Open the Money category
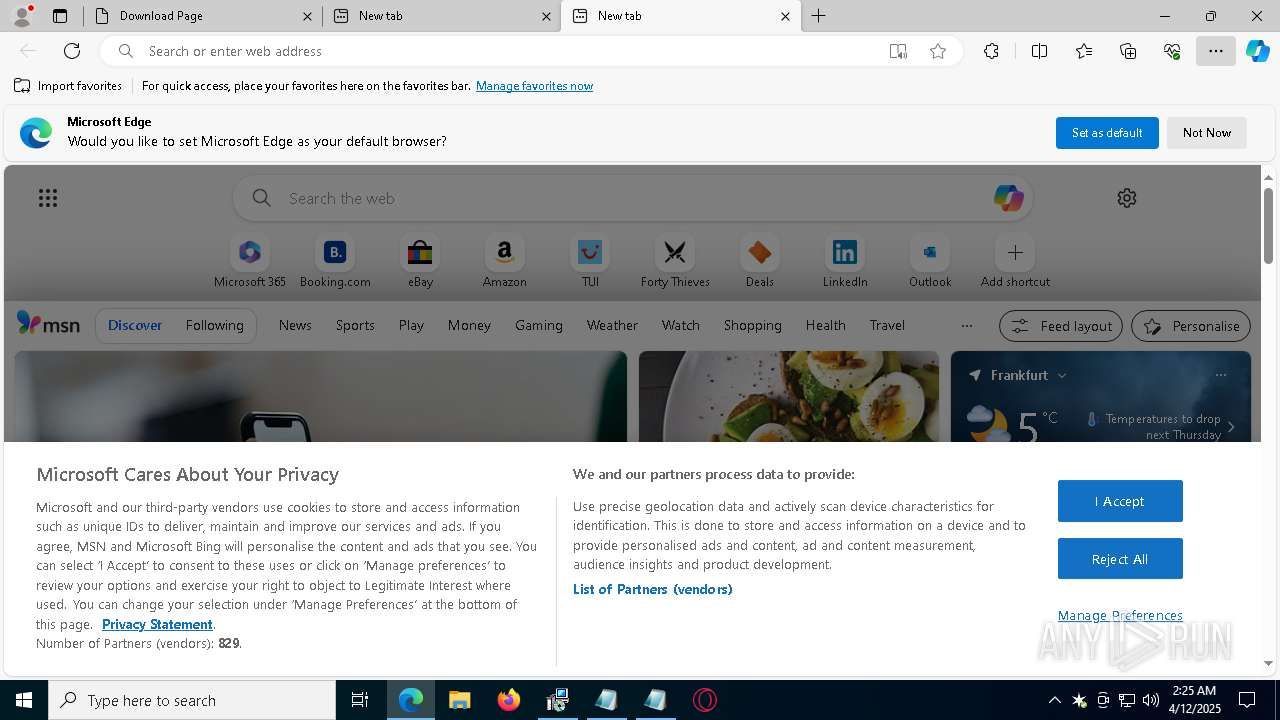This screenshot has height=720, width=1280. tap(469, 325)
